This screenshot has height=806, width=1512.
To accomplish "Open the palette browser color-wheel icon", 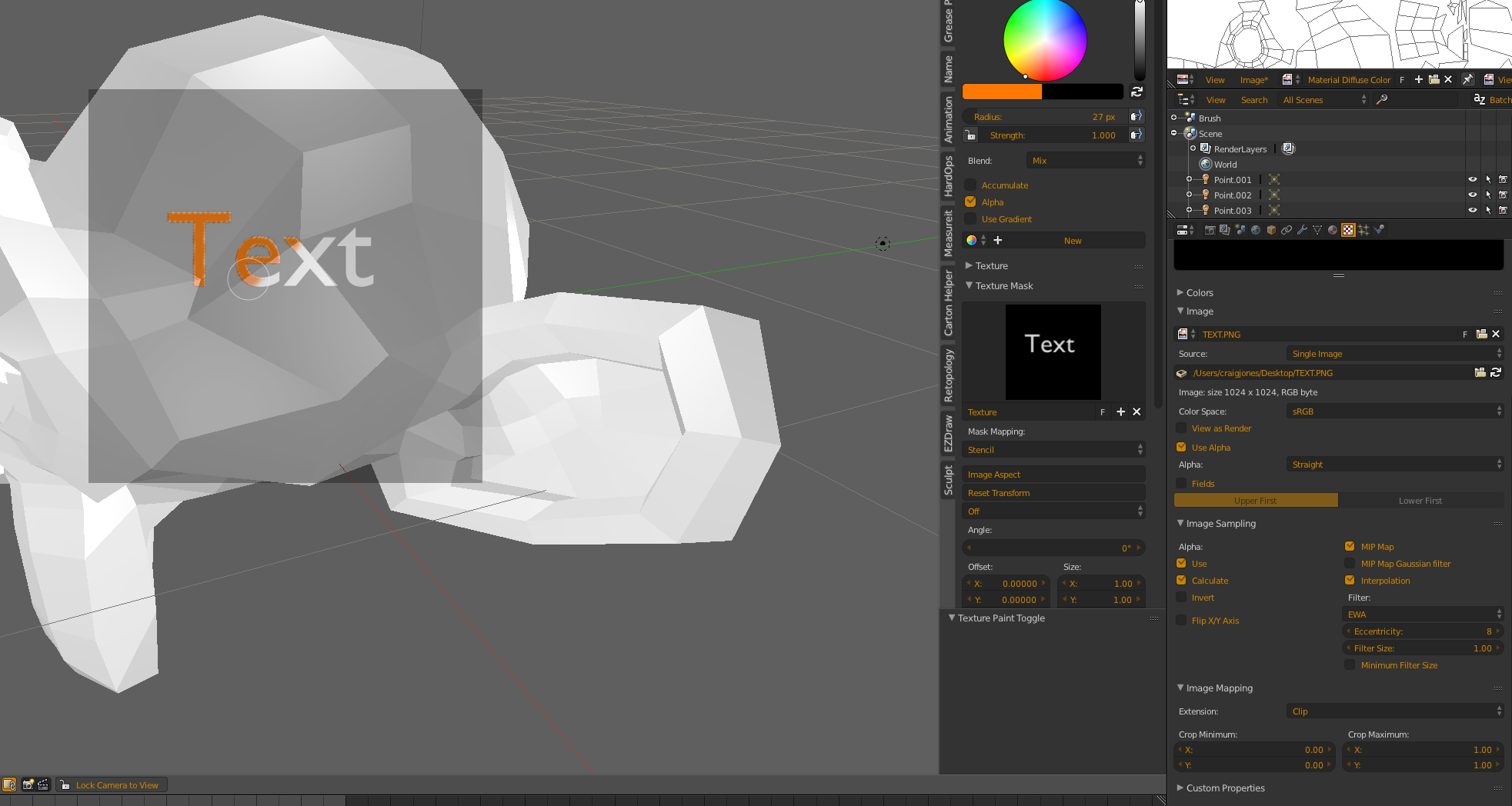I will pos(972,241).
